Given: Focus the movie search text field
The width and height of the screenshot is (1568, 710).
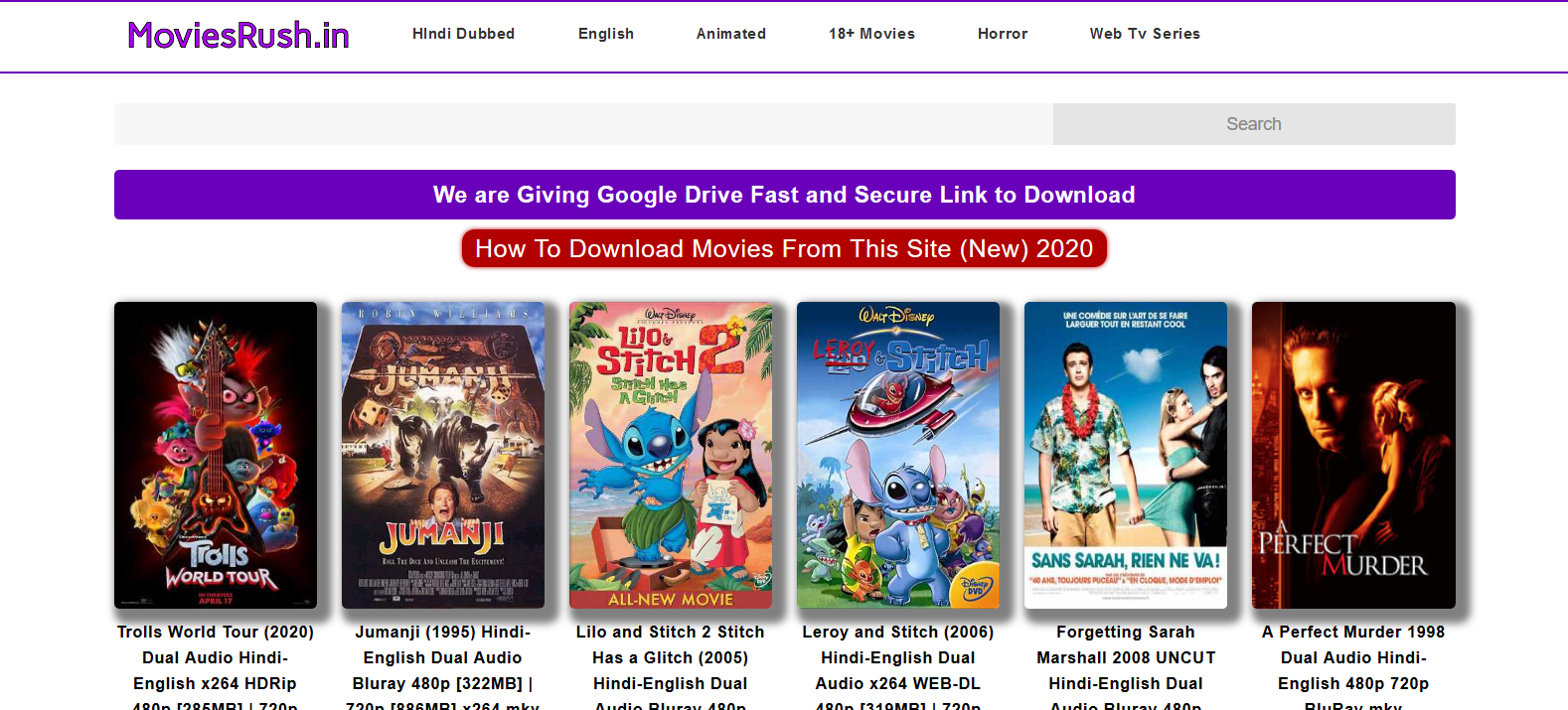Looking at the screenshot, I should click(x=583, y=124).
